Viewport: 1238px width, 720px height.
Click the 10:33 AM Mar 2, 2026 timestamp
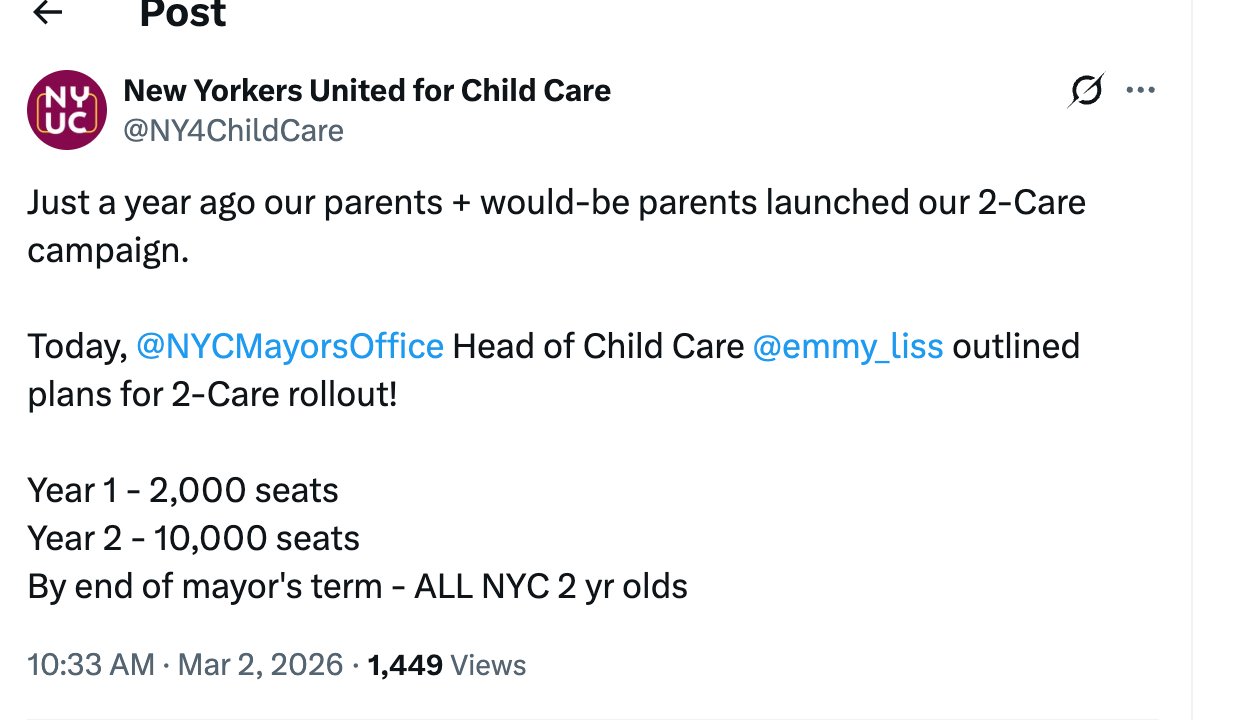(185, 665)
